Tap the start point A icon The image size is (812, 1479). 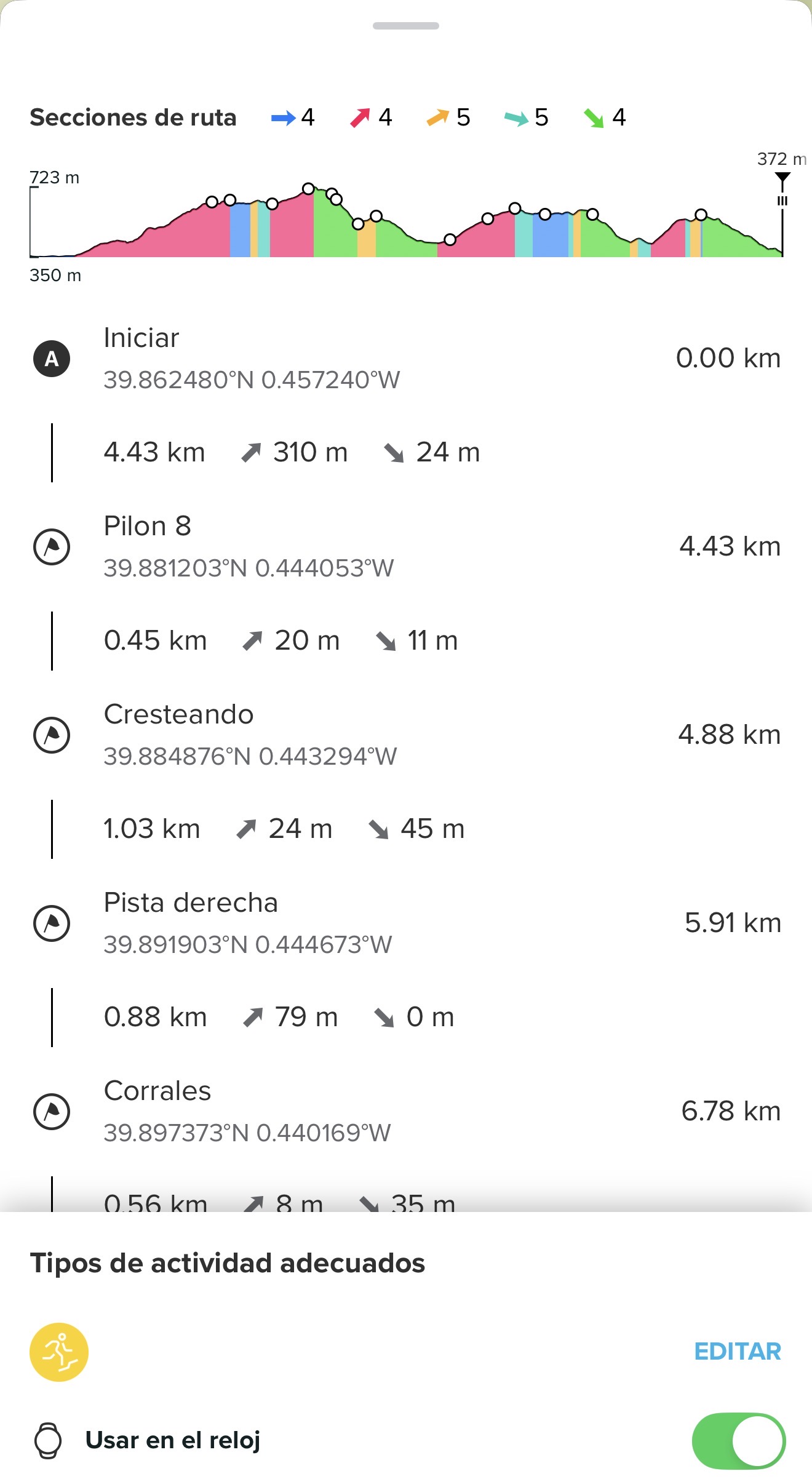(x=52, y=359)
